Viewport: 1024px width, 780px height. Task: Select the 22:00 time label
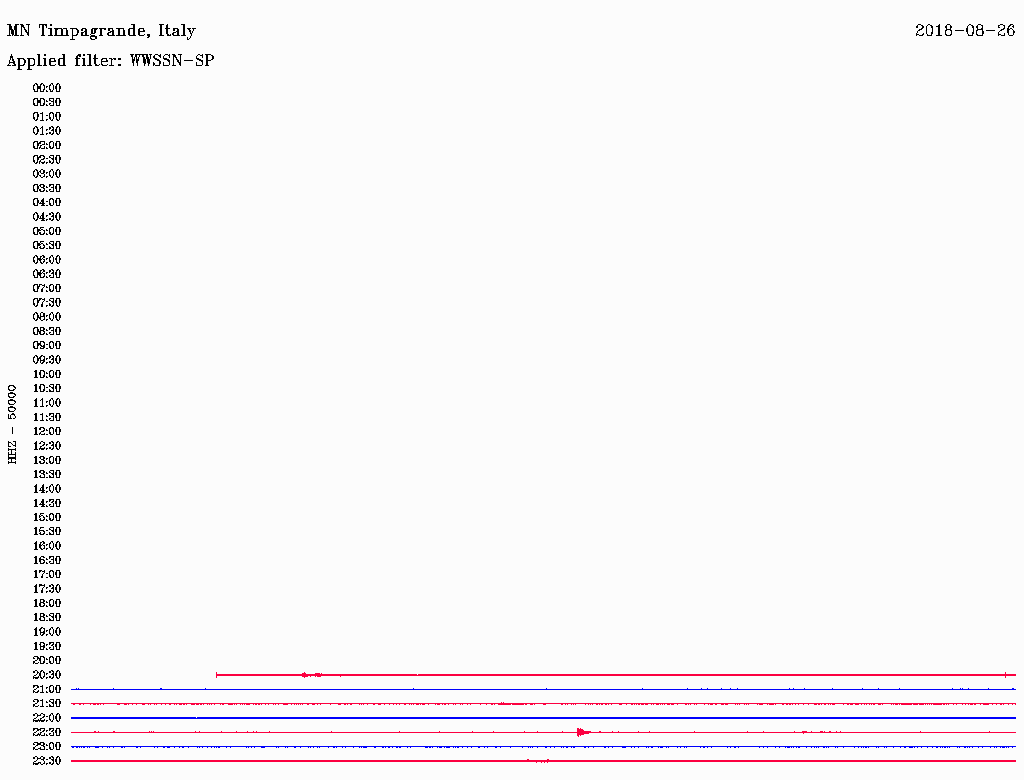tap(47, 718)
